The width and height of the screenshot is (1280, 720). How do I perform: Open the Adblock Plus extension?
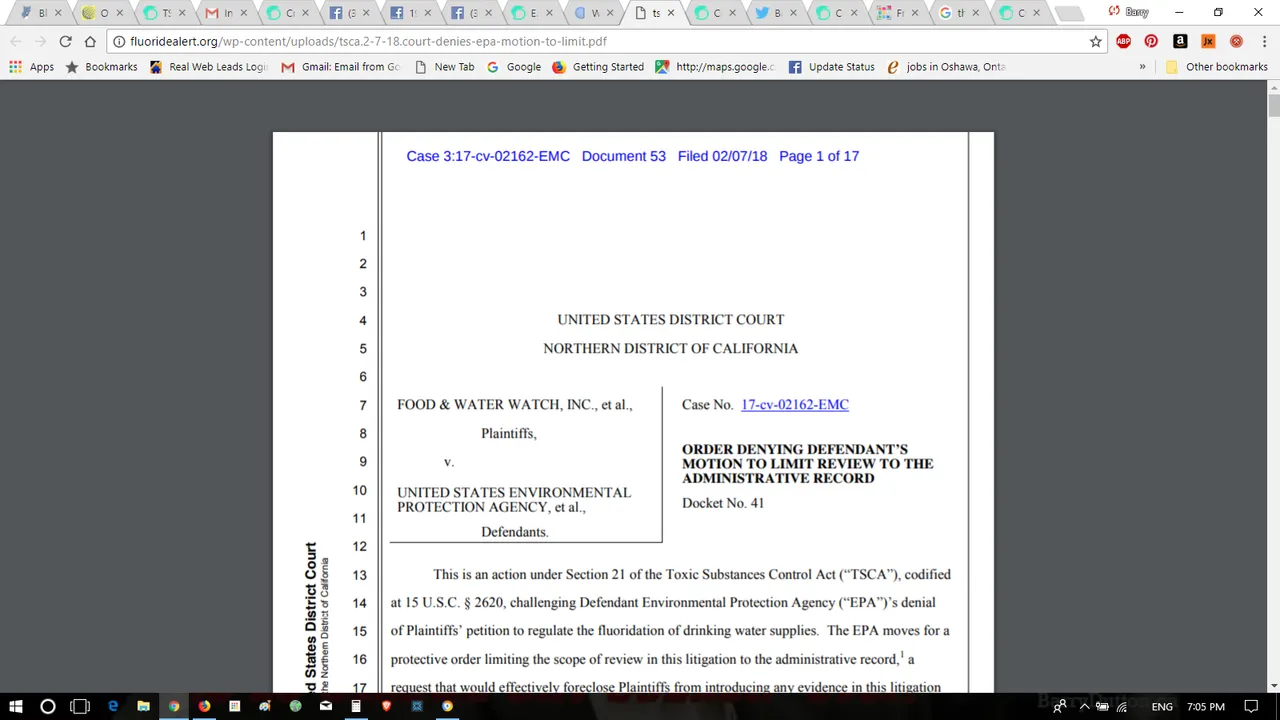(1123, 41)
